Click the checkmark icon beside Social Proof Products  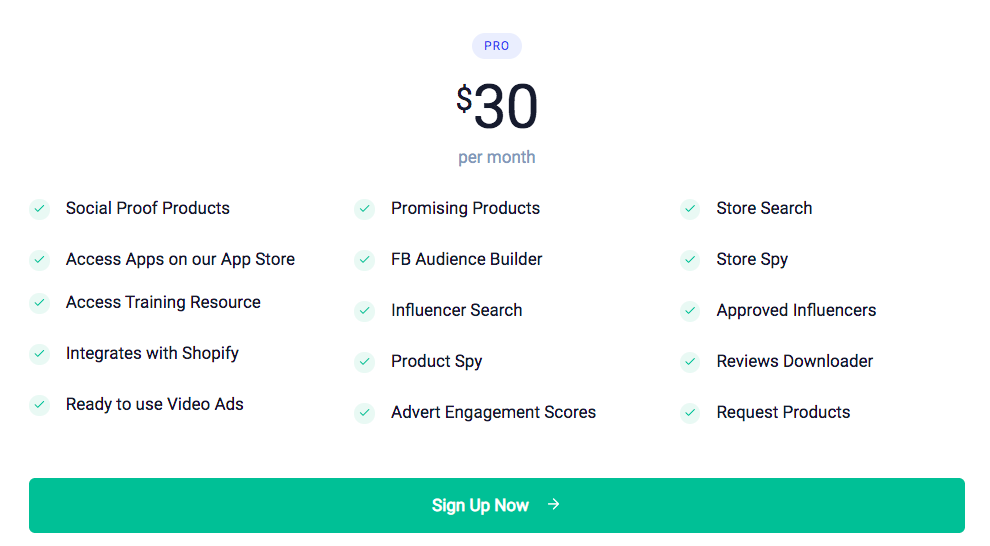tap(39, 209)
